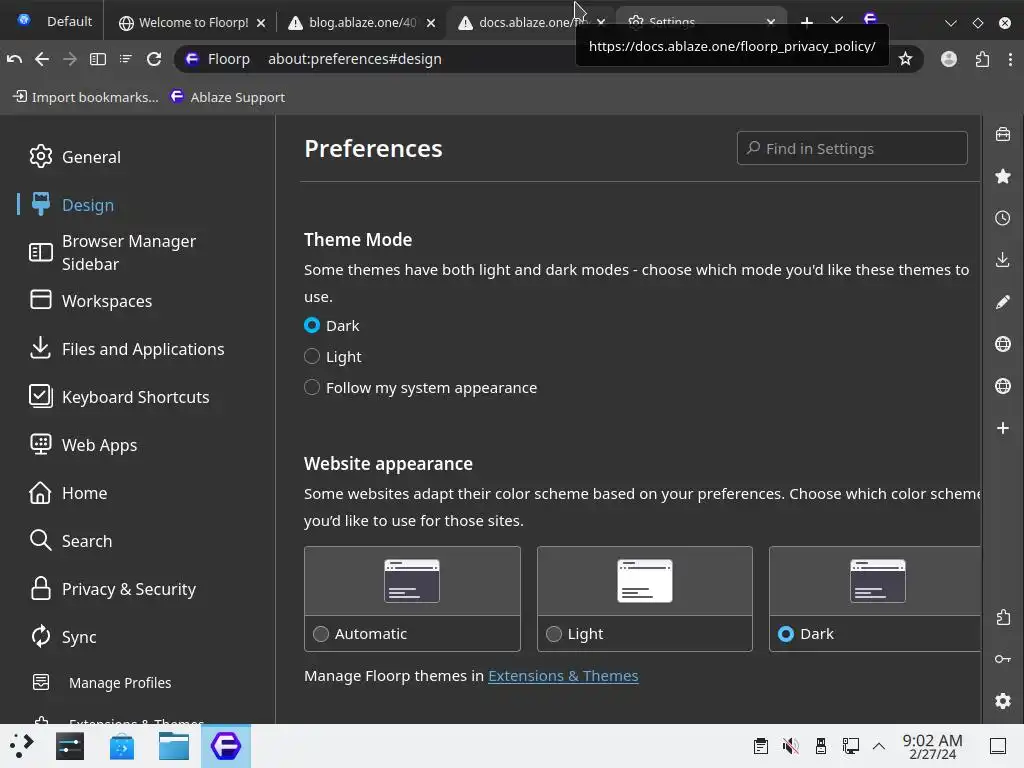The image size is (1024, 768).
Task: Click the undo closed tab icon
Action: point(14,59)
